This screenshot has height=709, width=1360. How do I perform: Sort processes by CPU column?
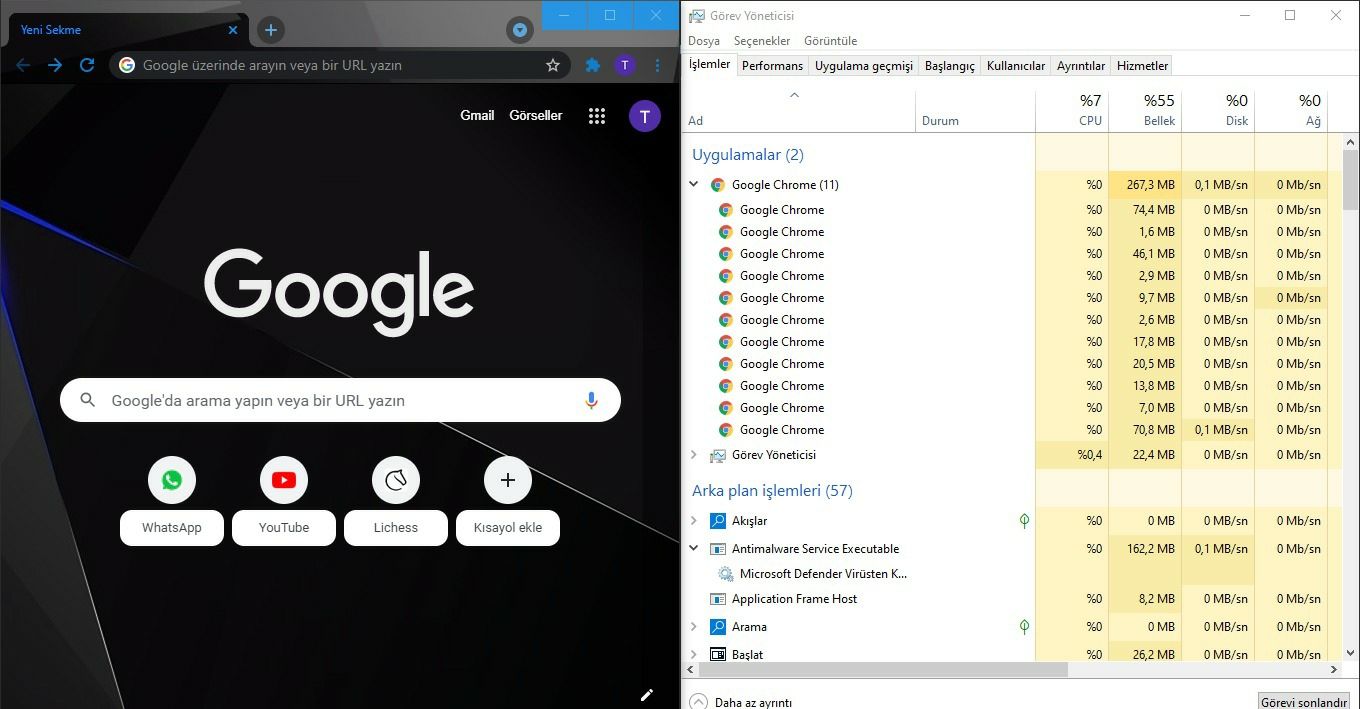[1072, 111]
